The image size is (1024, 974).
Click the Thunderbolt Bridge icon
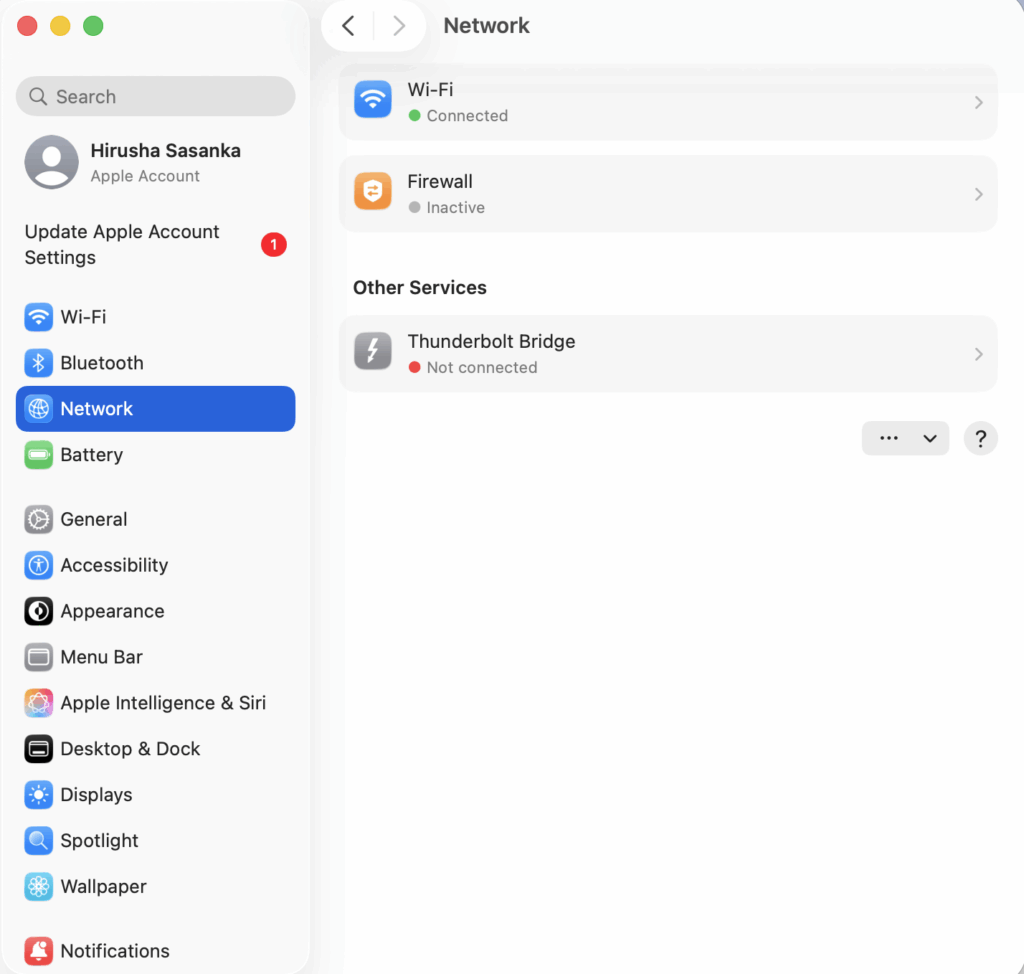pyautogui.click(x=373, y=353)
